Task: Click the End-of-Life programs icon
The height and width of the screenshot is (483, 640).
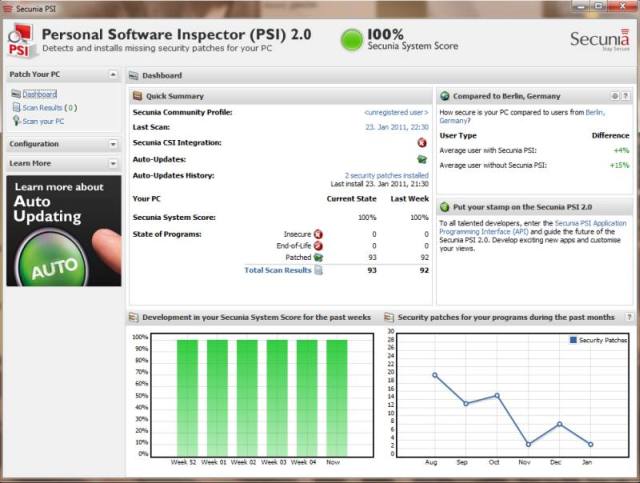Action: (x=318, y=246)
